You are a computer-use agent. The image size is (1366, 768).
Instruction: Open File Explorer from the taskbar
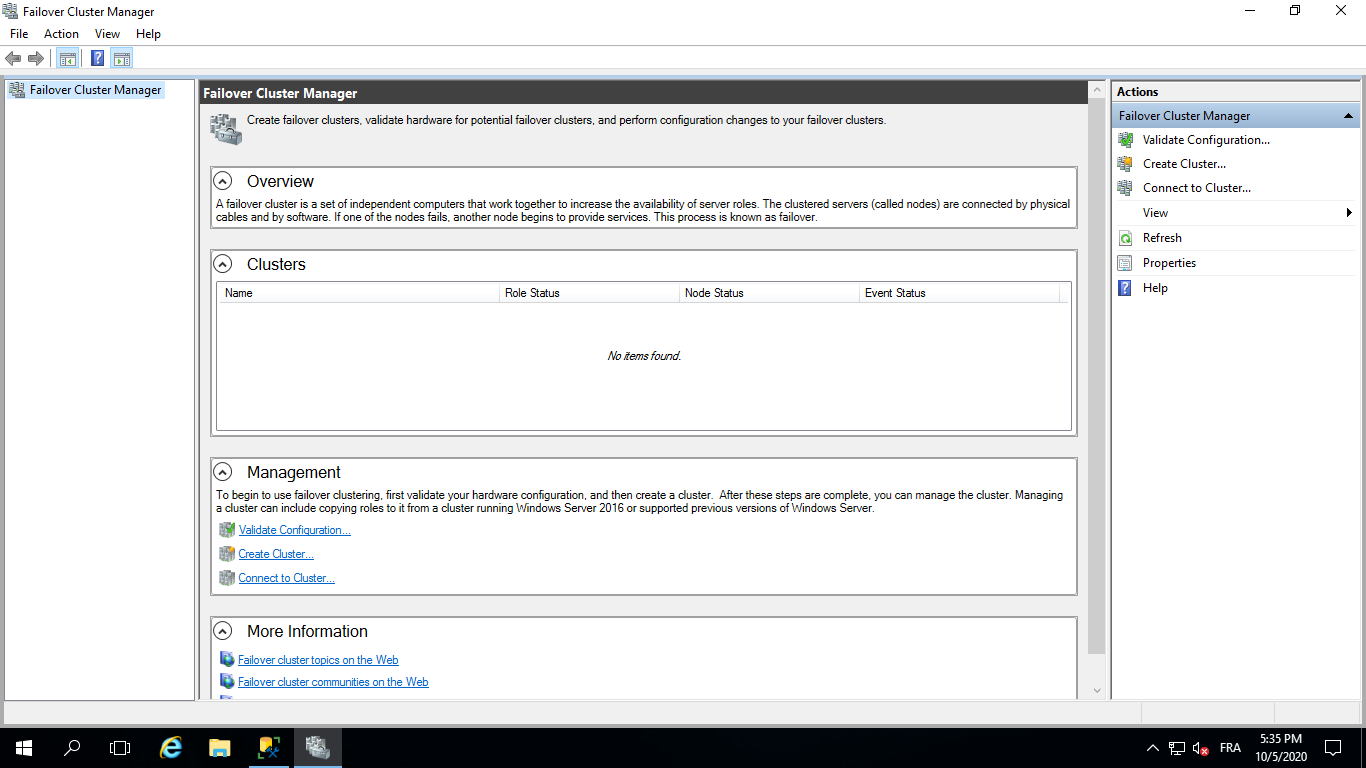point(220,748)
